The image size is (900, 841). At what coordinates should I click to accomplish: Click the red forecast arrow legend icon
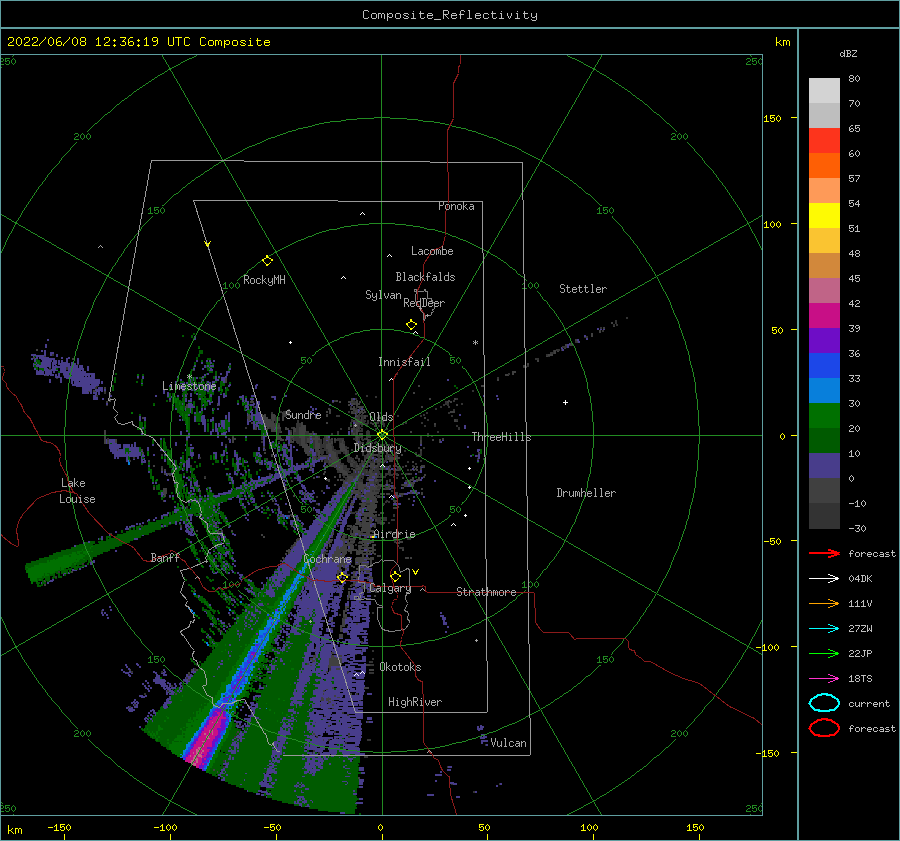(824, 553)
